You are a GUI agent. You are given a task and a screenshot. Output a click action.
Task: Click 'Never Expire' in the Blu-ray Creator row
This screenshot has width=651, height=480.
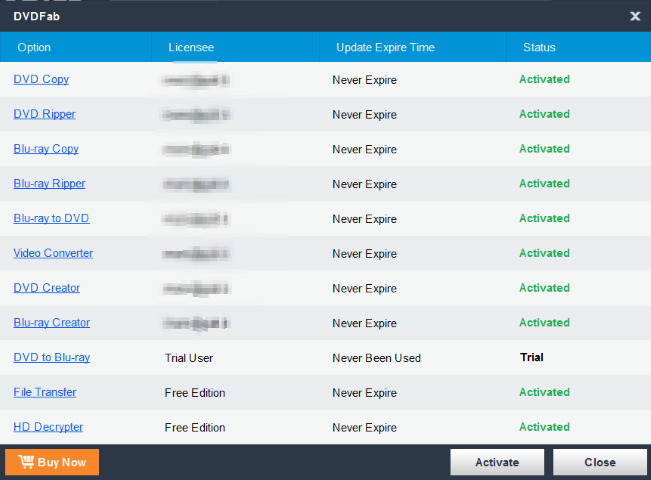click(365, 323)
